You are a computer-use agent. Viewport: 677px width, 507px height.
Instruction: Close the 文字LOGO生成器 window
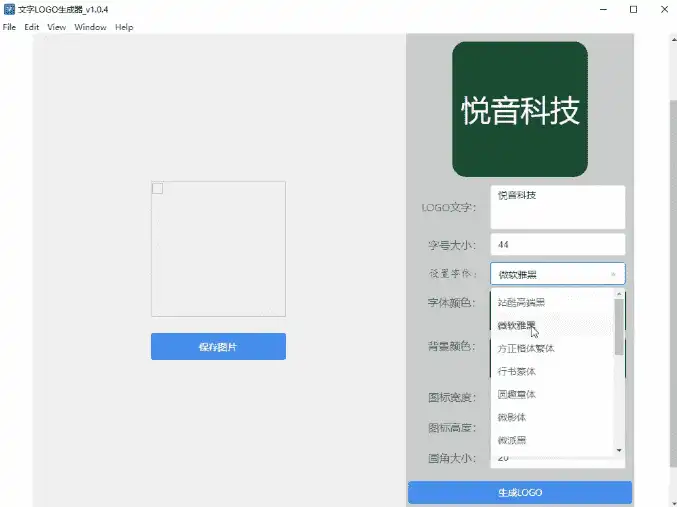click(664, 10)
